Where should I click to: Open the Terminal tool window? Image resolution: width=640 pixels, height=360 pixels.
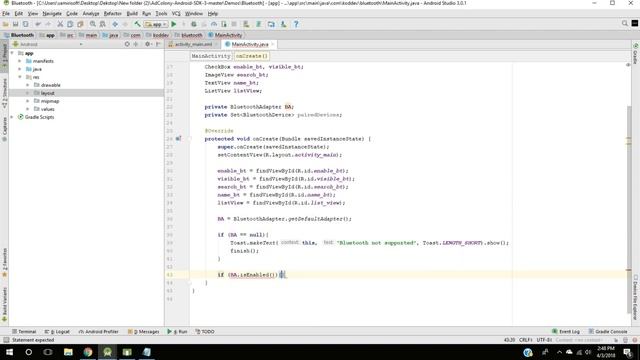tap(24, 331)
